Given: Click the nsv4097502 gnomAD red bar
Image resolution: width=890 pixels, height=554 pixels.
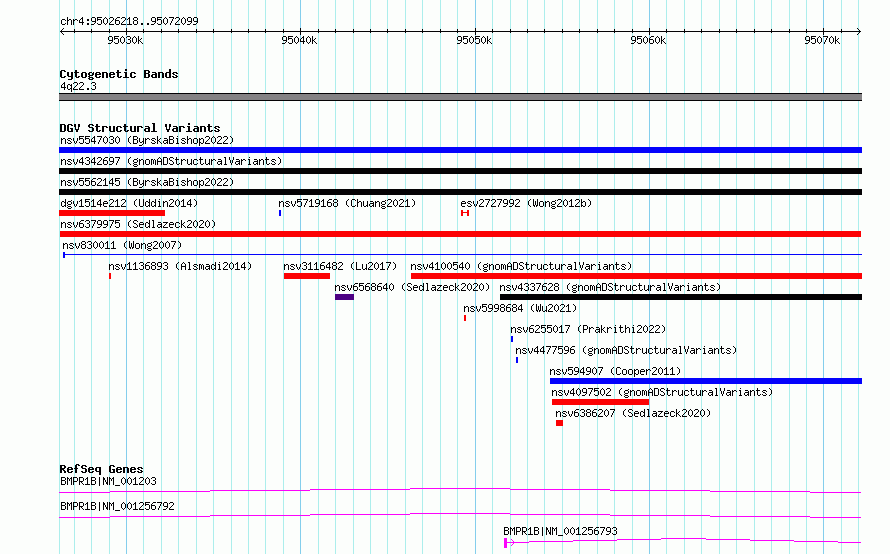Looking at the screenshot, I should [601, 402].
